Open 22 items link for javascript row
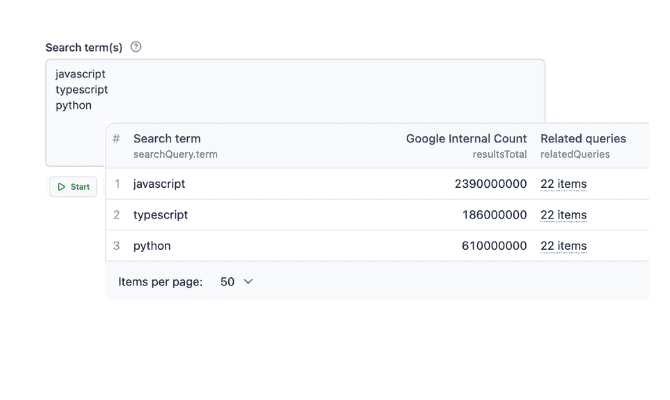670x400 pixels. pos(563,184)
